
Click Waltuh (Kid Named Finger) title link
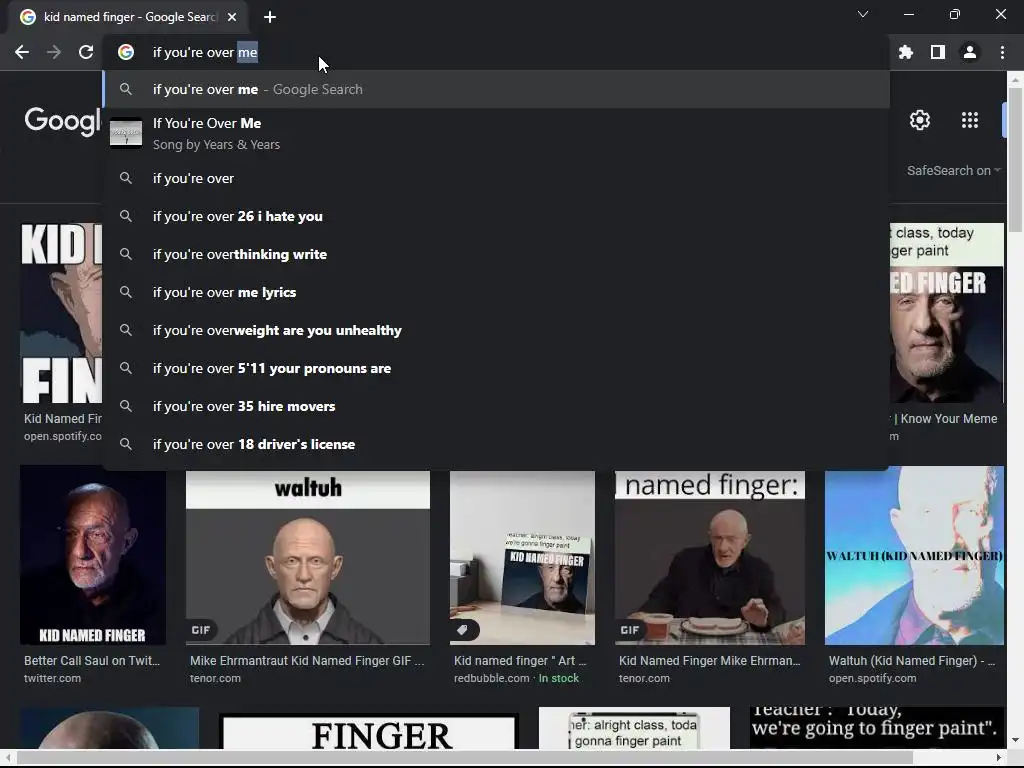[x=912, y=661]
